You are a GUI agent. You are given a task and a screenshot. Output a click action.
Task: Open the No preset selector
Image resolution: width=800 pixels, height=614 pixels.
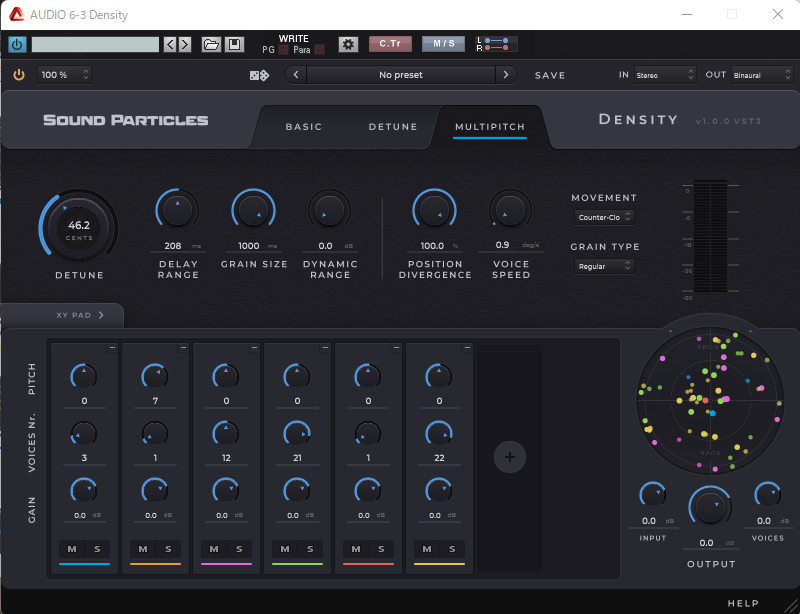(x=401, y=75)
